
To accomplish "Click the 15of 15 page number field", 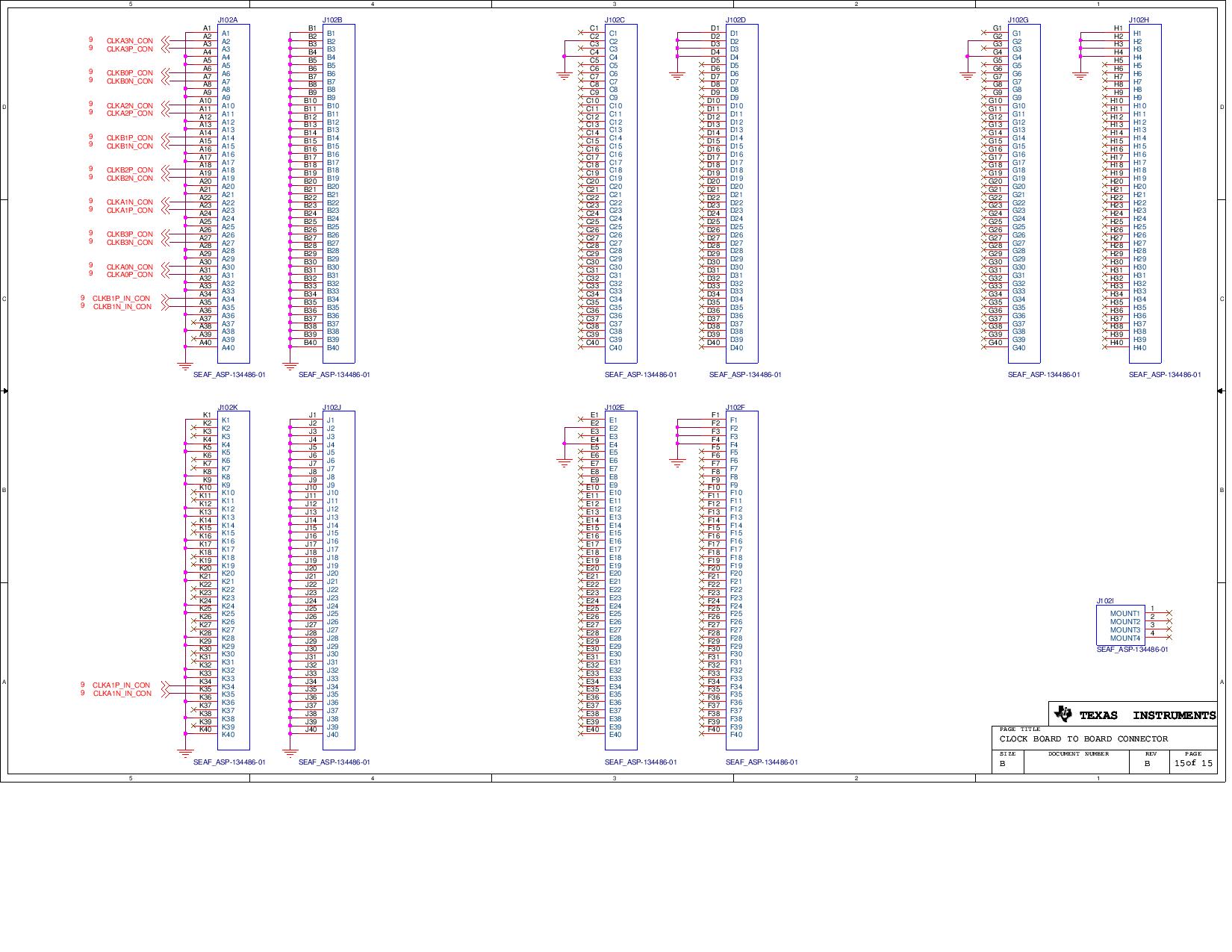I will [1193, 764].
